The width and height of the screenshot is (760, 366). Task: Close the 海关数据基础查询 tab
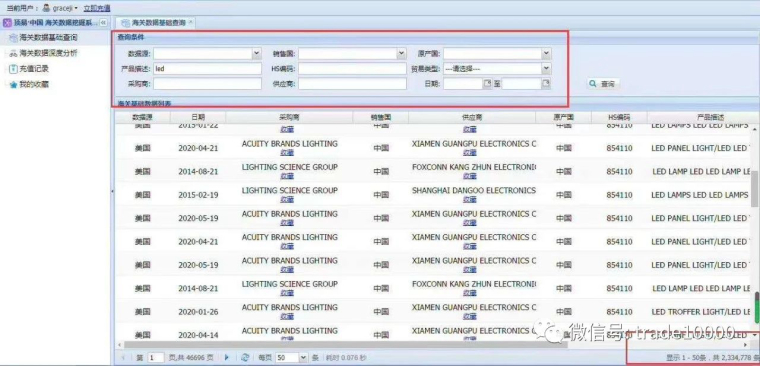[x=190, y=22]
